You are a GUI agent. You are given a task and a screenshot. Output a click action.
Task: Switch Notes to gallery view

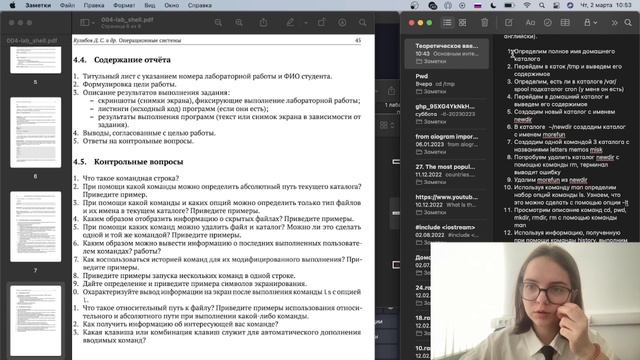click(462, 23)
